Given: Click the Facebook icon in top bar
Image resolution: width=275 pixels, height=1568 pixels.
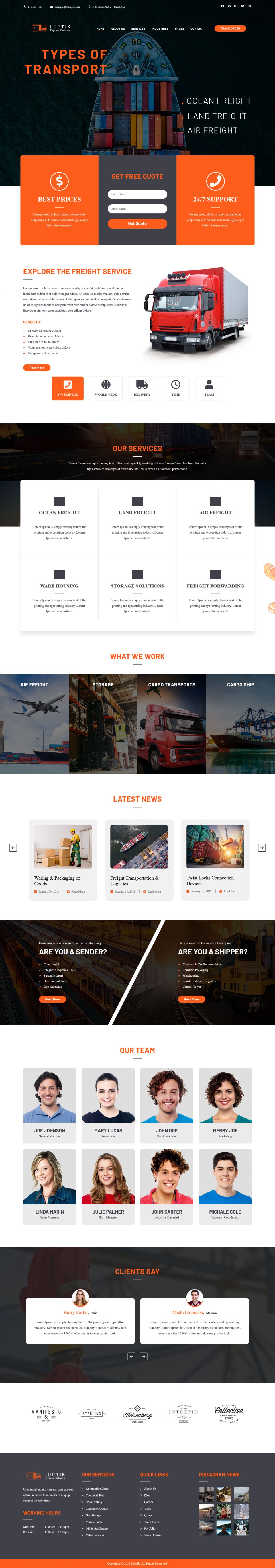Looking at the screenshot, I should [223, 6].
